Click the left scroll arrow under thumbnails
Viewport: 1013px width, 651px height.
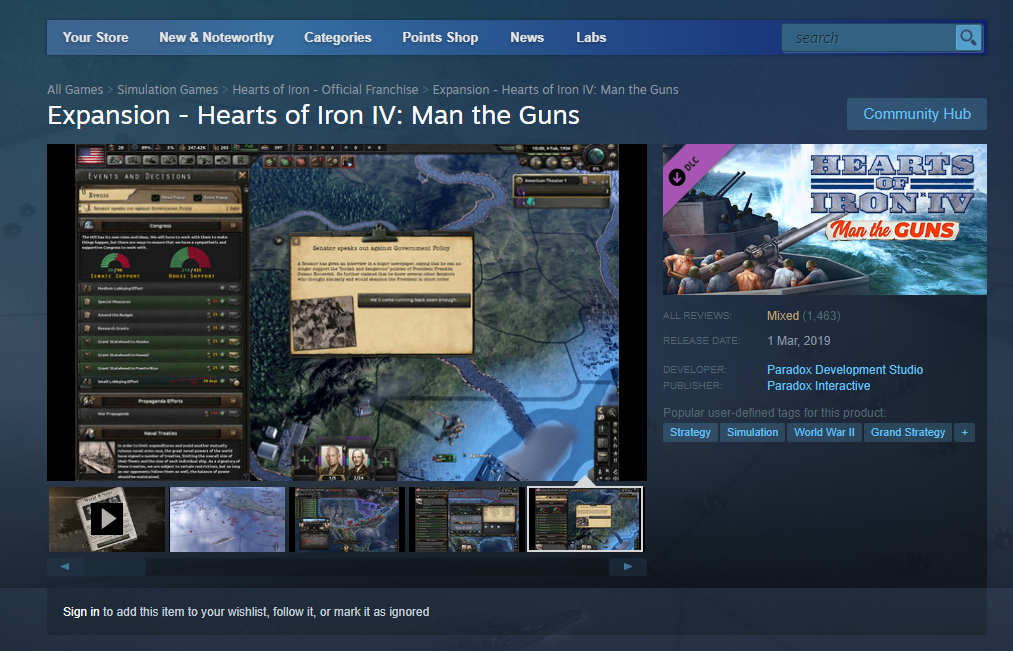tap(65, 566)
